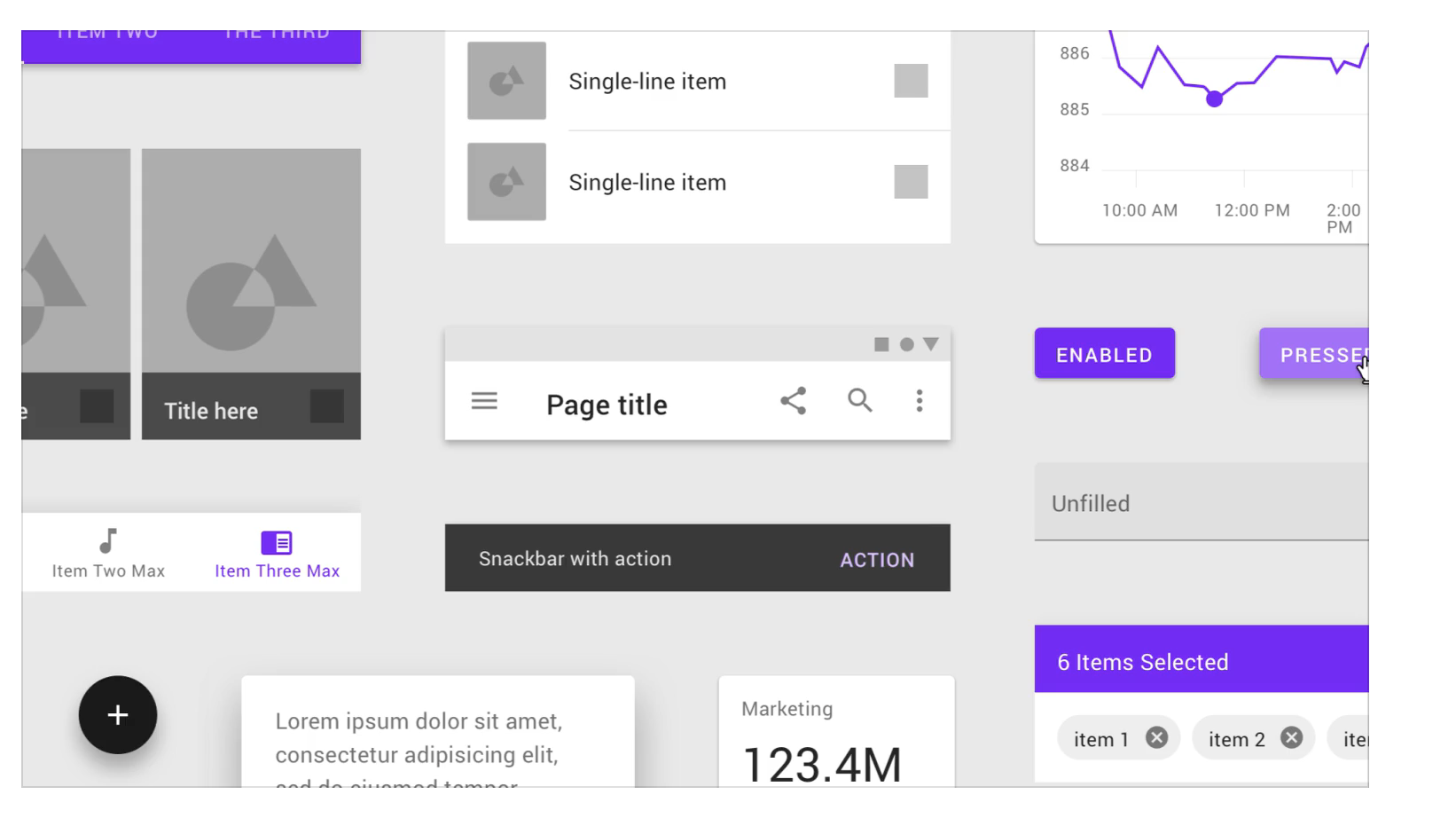1456x834 pixels.
Task: Open the three-dot overflow menu
Action: coord(920,401)
